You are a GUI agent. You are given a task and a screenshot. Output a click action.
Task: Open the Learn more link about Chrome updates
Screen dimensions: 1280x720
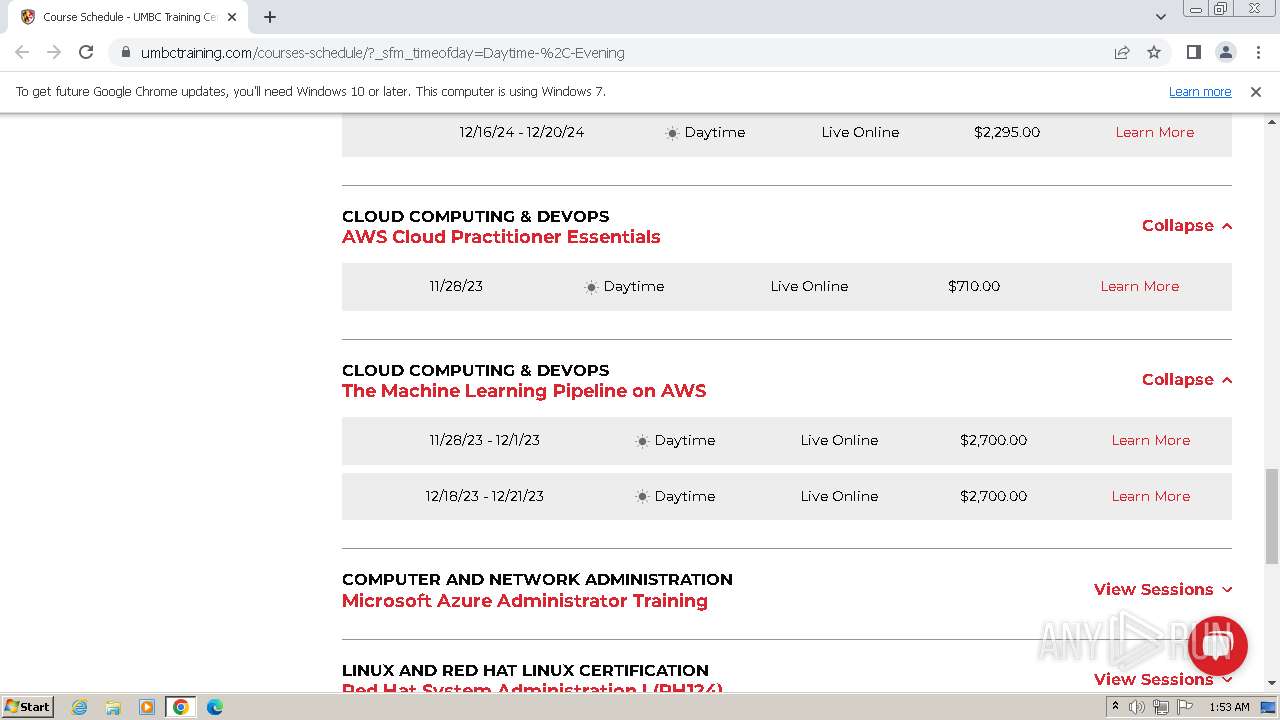coord(1200,92)
